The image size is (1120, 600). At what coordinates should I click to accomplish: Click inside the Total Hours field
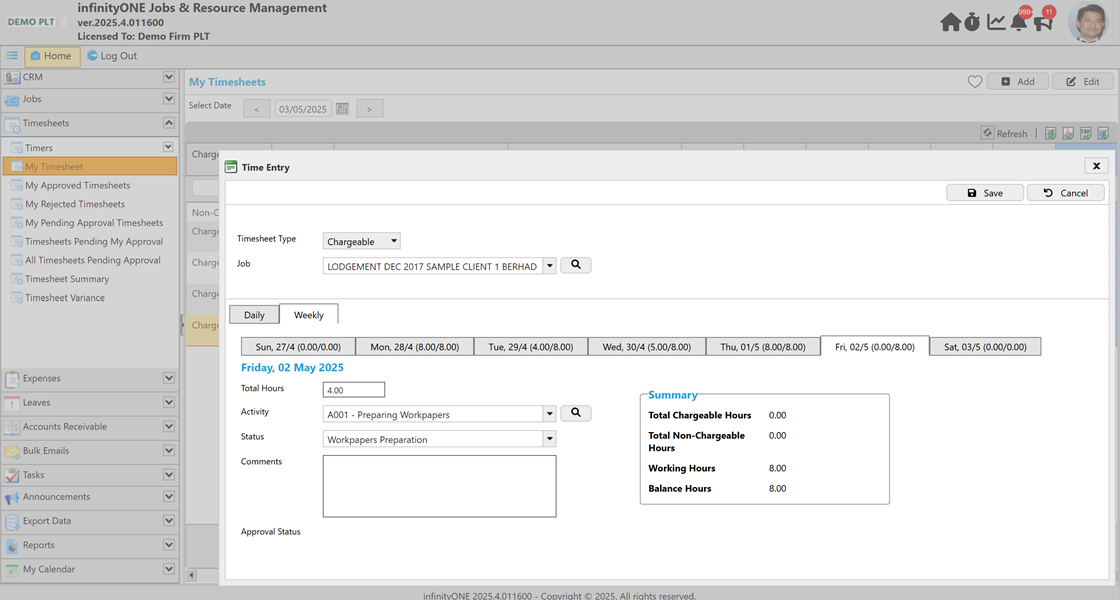pos(353,389)
